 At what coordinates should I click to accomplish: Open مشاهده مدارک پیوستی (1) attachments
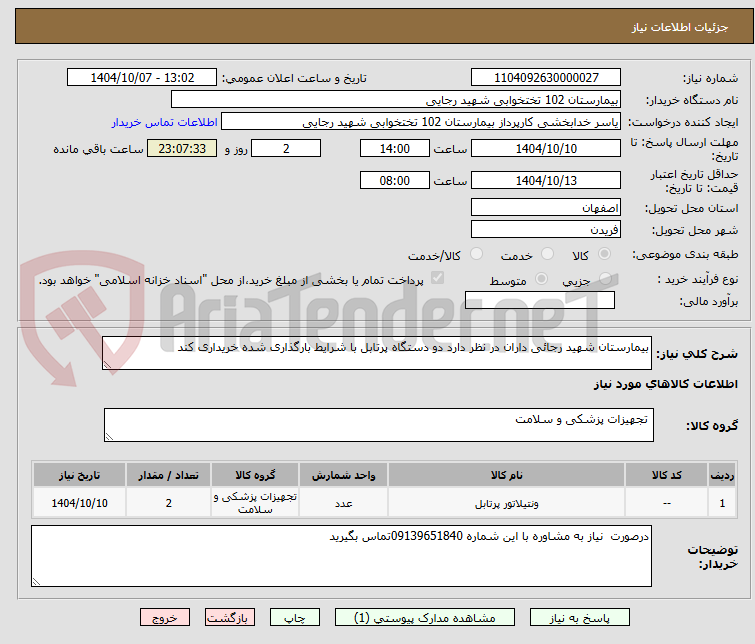point(425,618)
